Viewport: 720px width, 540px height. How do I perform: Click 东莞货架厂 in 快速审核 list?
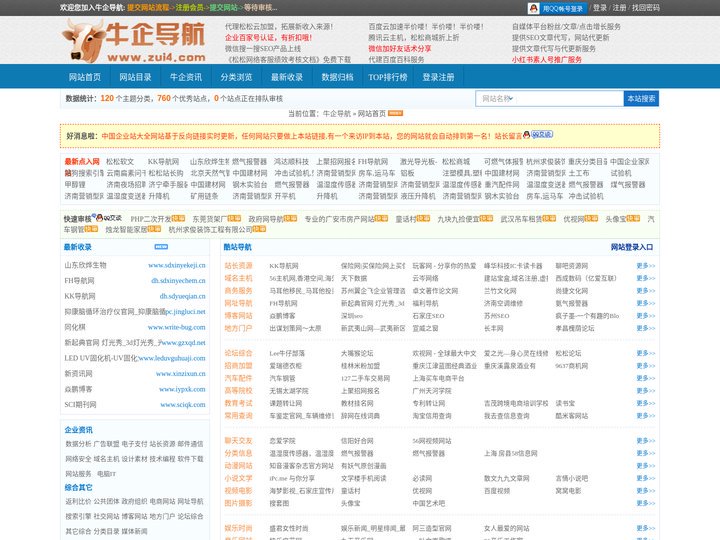(210, 219)
